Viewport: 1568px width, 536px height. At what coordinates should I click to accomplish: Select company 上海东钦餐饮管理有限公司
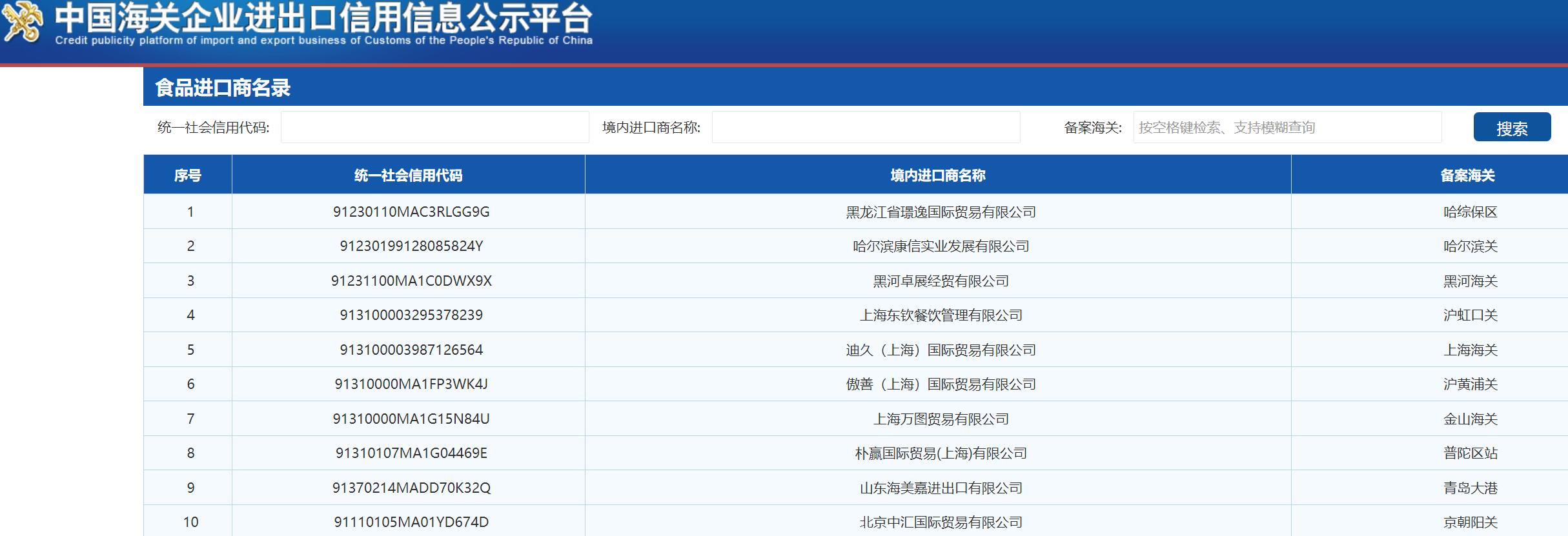tap(941, 315)
